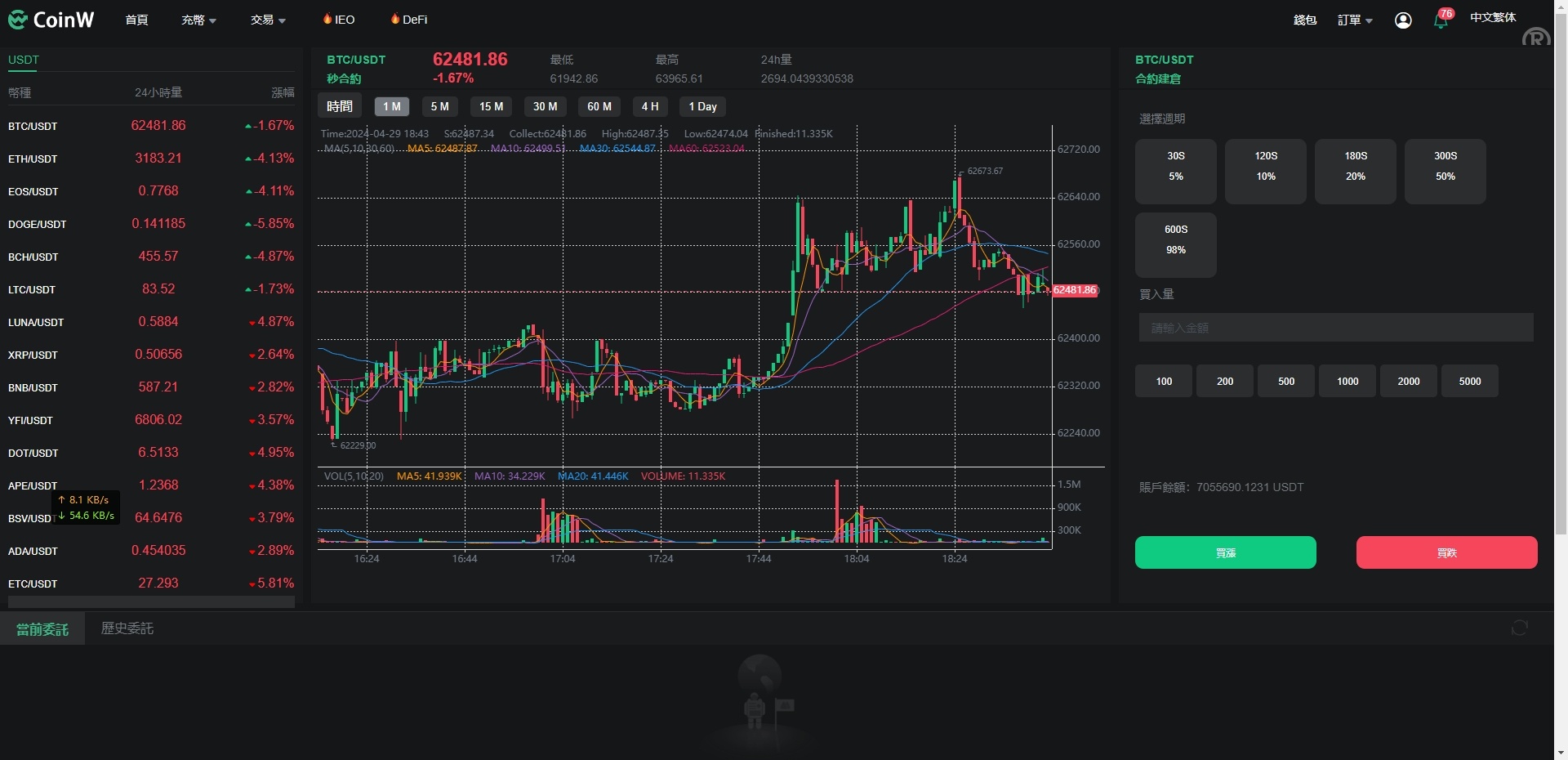
Task: Click the flame icon next to DeFi
Action: coord(394,19)
